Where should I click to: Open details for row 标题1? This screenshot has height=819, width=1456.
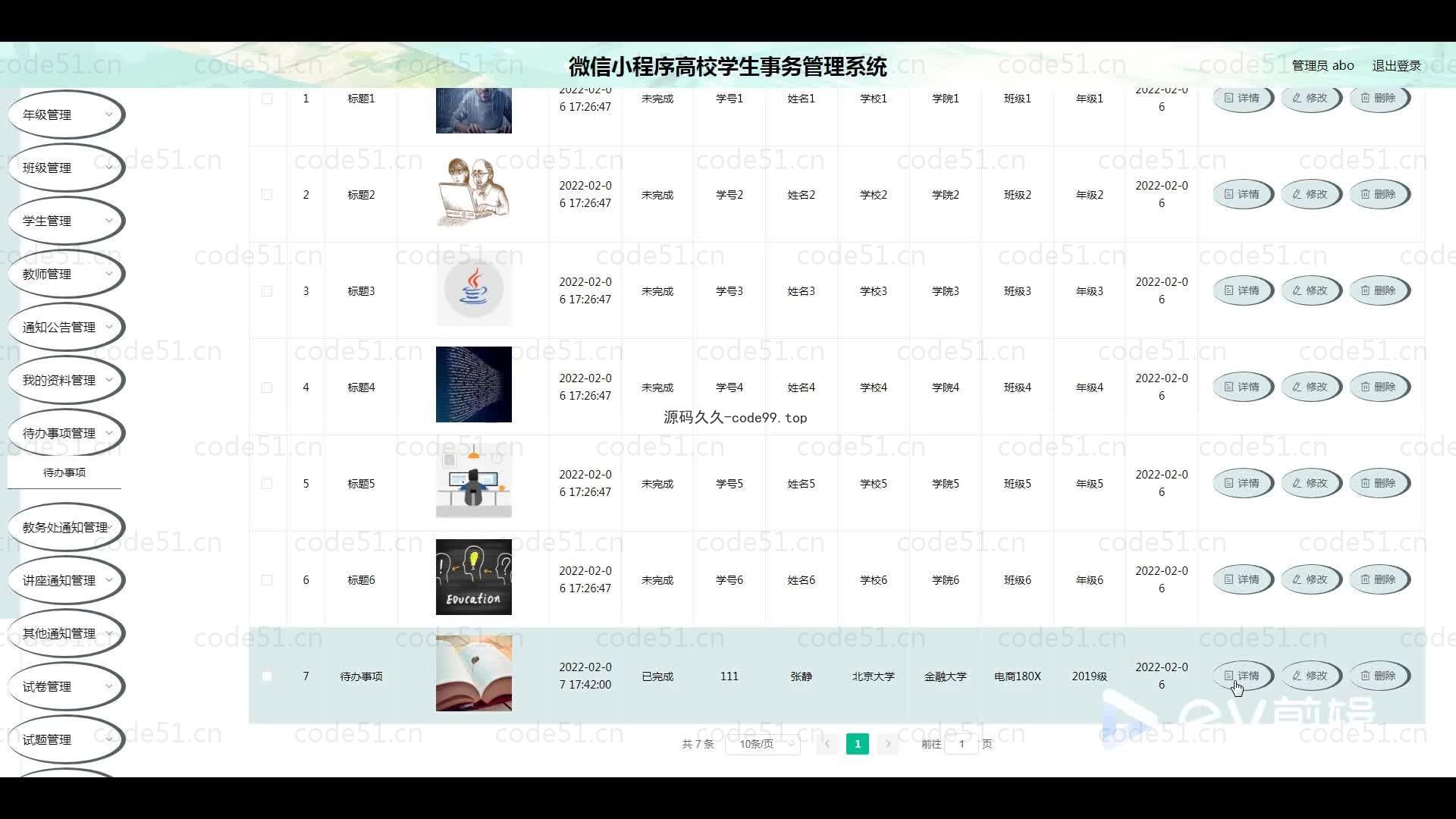pyautogui.click(x=1242, y=98)
